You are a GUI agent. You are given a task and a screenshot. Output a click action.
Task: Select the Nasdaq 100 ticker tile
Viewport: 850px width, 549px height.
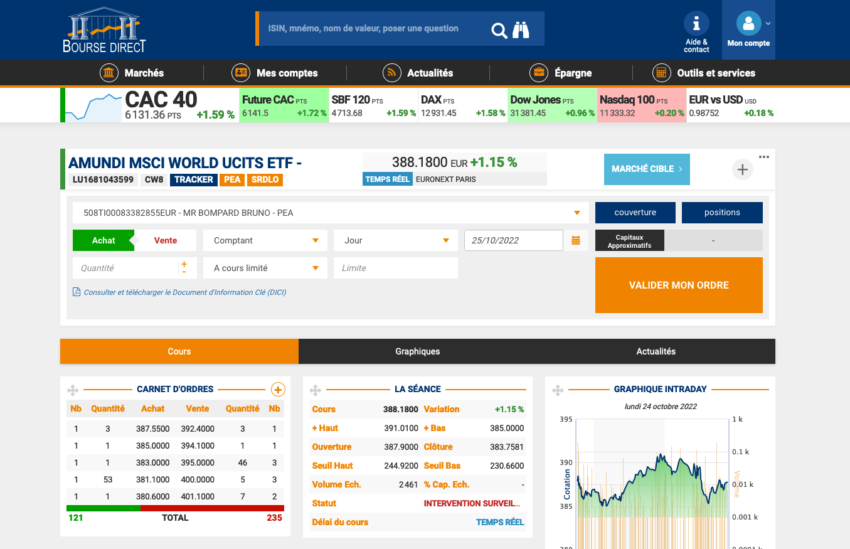642,105
